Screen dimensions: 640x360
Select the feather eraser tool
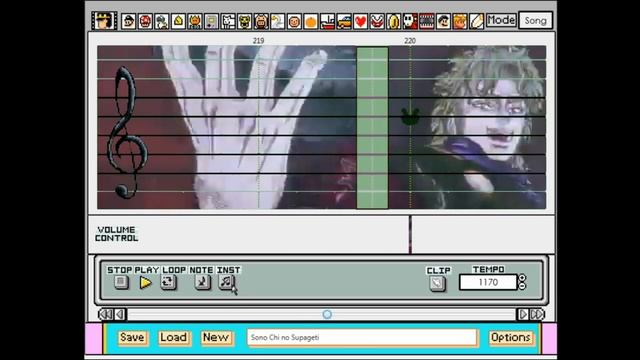coord(476,21)
